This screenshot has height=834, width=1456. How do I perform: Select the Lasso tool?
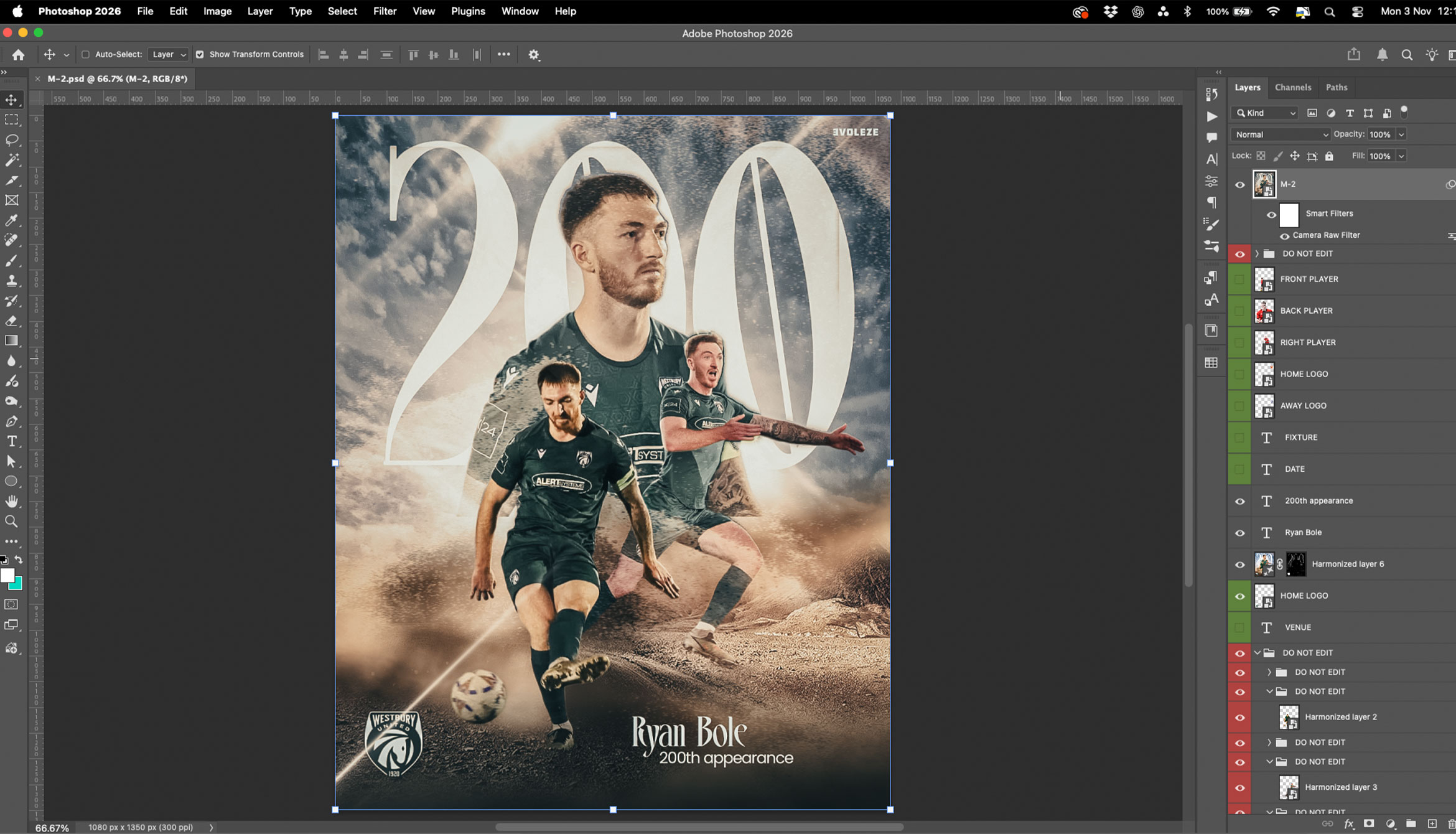coord(12,140)
